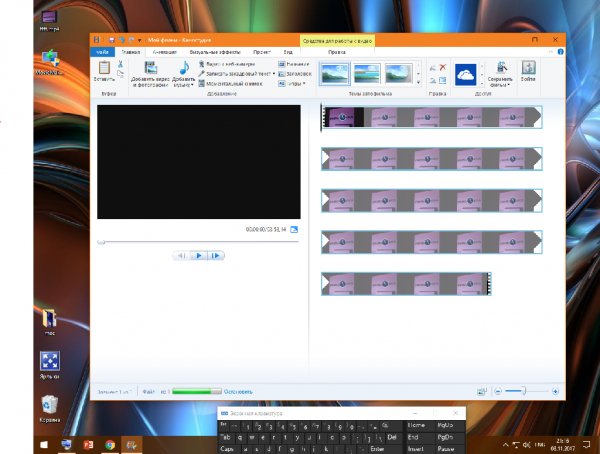Click the Save movie icon
The image size is (600, 454).
pyautogui.click(x=501, y=68)
